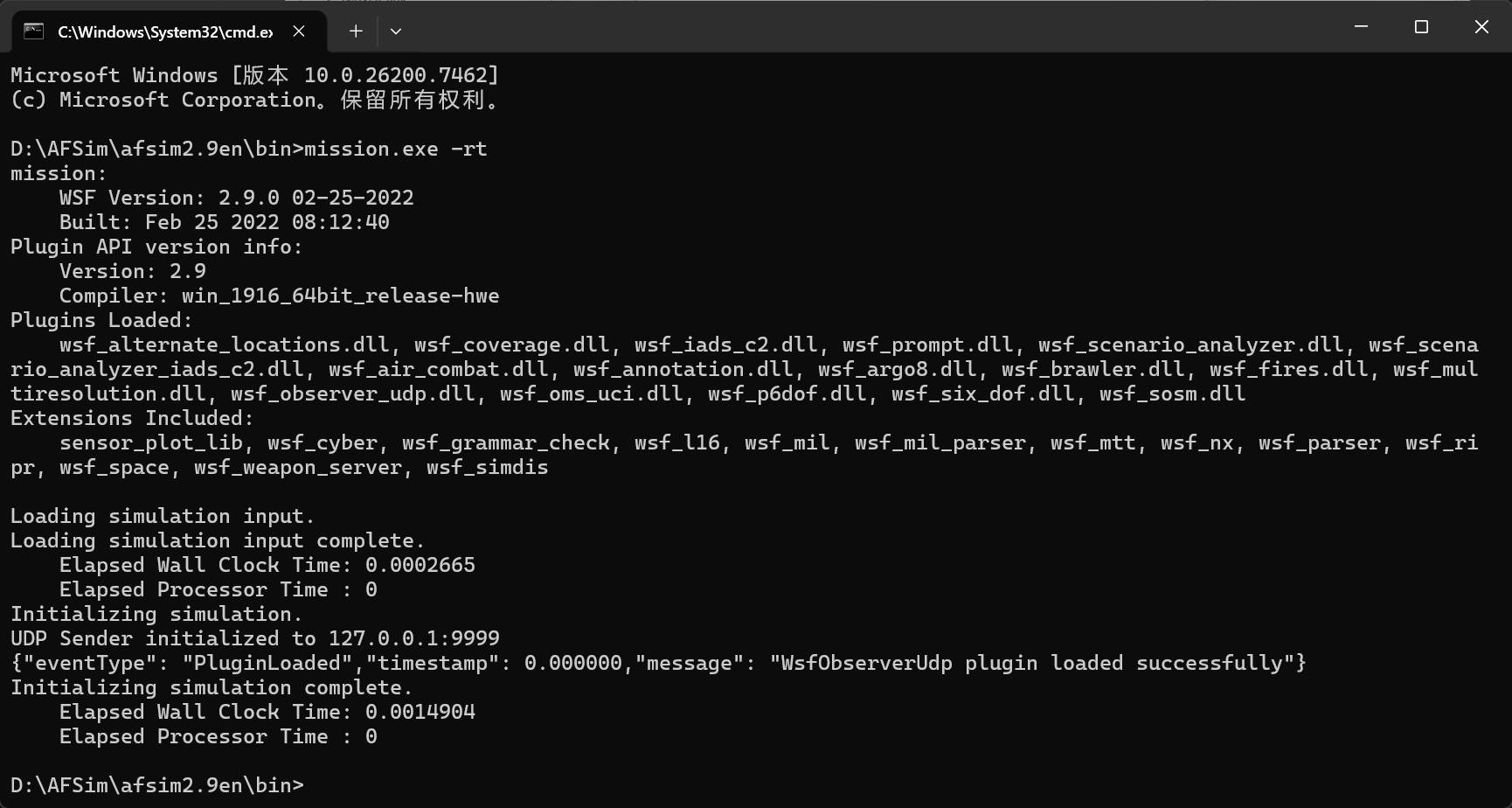
Task: Click the UDP Sender 127.0.0.1:9999 line
Action: (255, 638)
